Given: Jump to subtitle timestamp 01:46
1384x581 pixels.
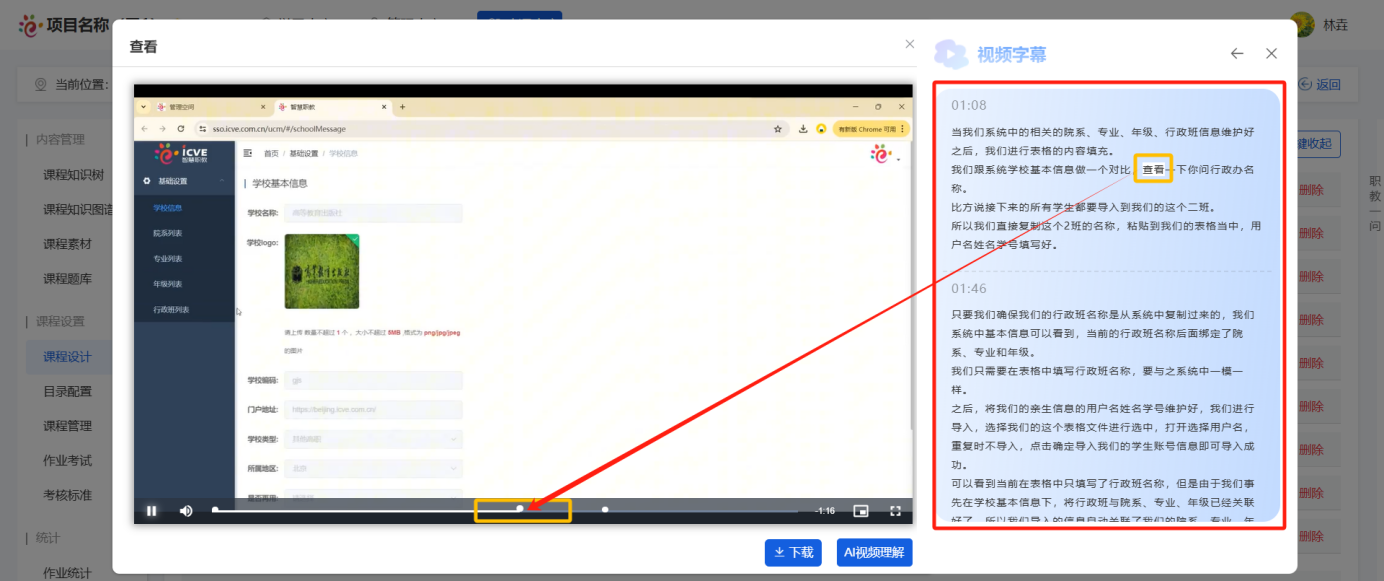Looking at the screenshot, I should pos(969,289).
